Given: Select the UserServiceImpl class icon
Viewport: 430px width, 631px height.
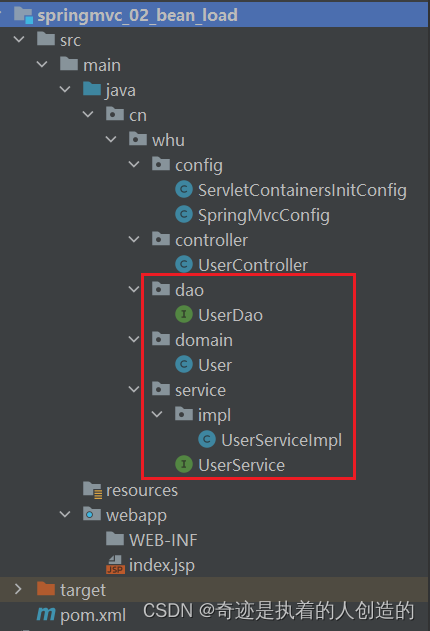Looking at the screenshot, I should [207, 439].
